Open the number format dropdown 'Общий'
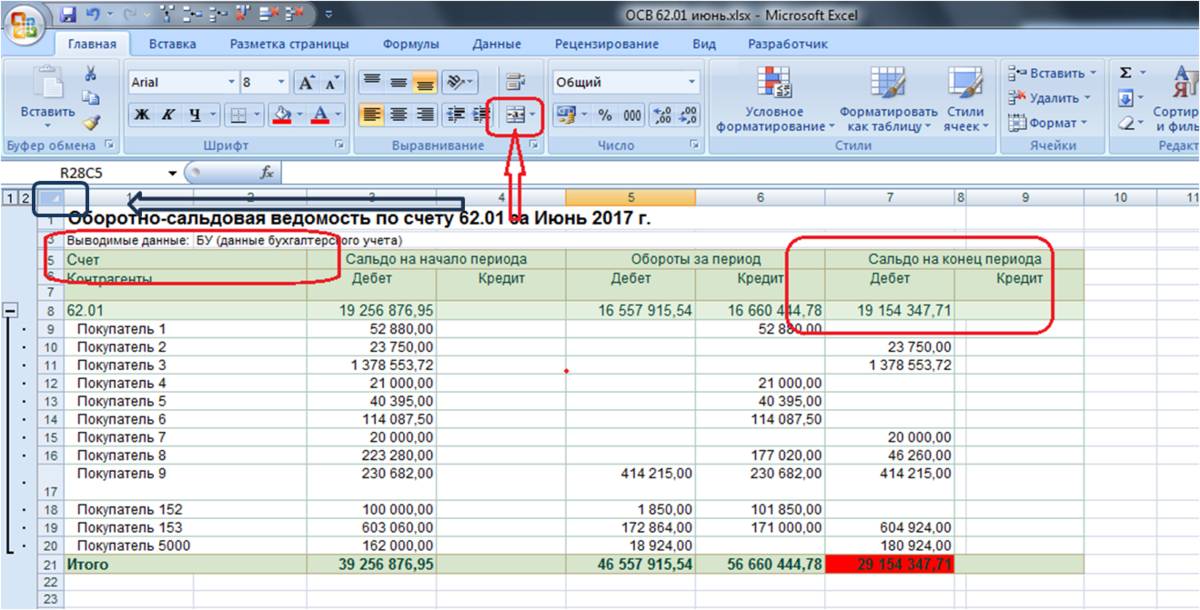 pos(692,83)
